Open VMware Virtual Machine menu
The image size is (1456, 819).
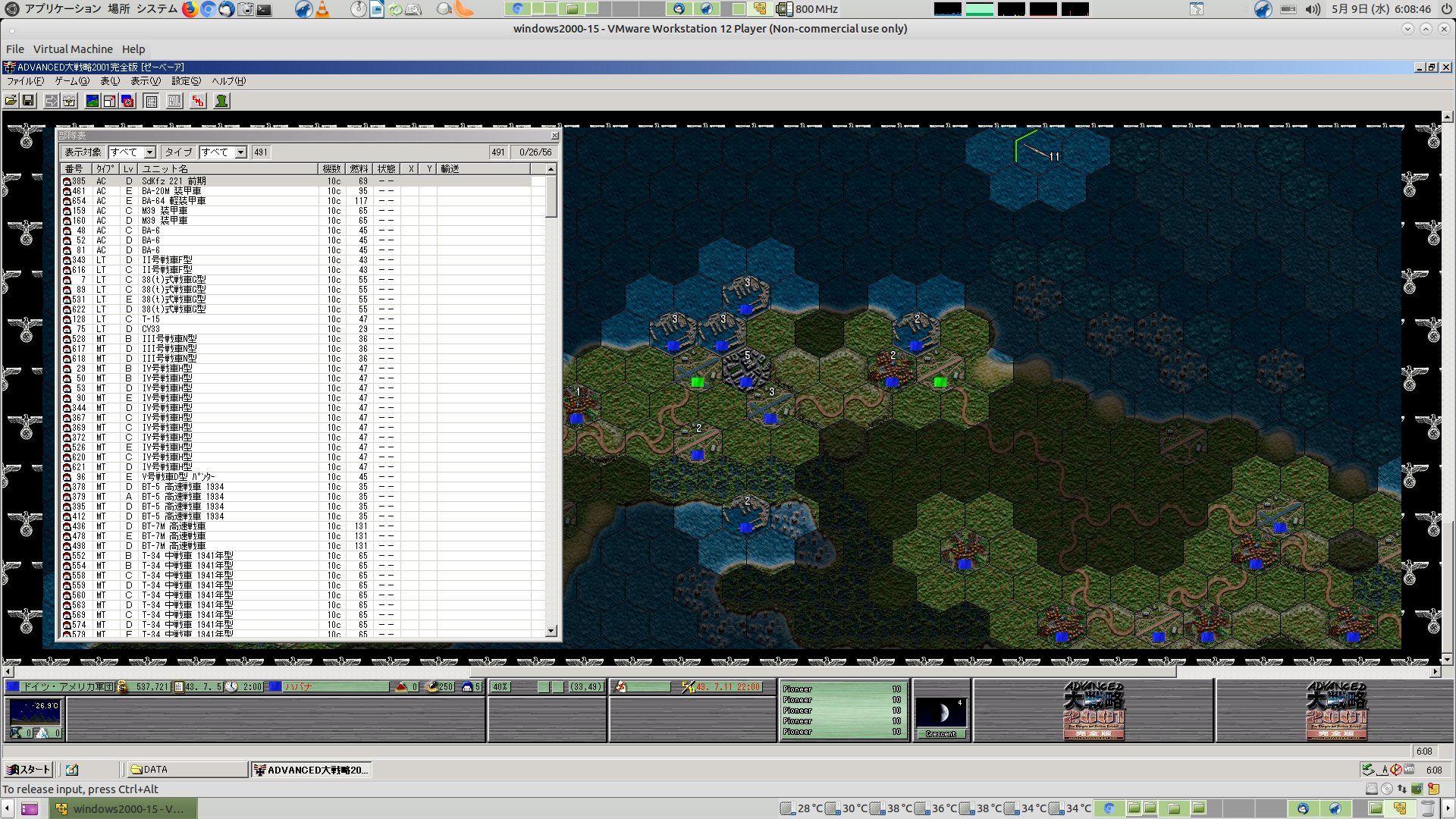73,49
